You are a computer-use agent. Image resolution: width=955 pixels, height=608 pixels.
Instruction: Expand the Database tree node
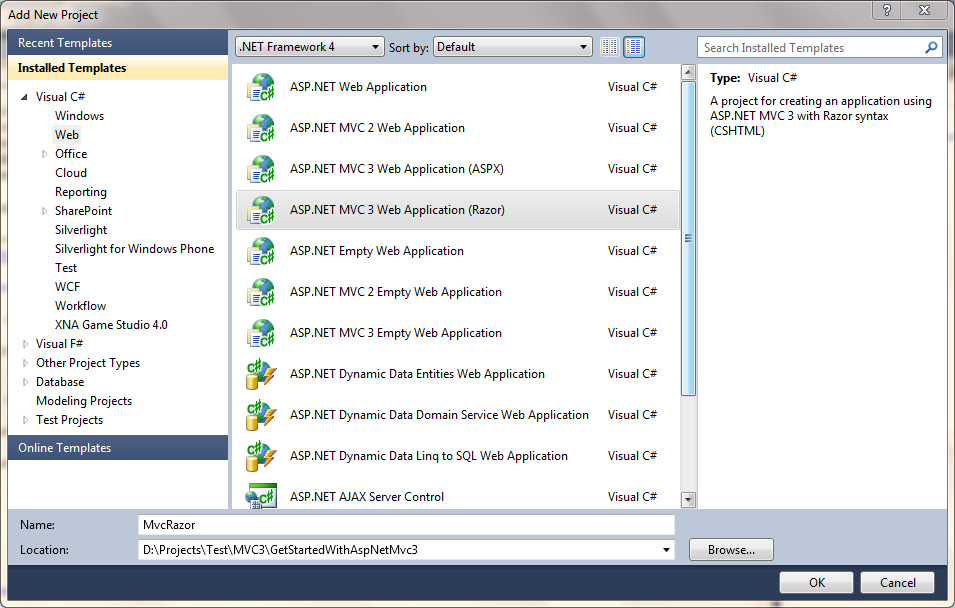(x=25, y=382)
